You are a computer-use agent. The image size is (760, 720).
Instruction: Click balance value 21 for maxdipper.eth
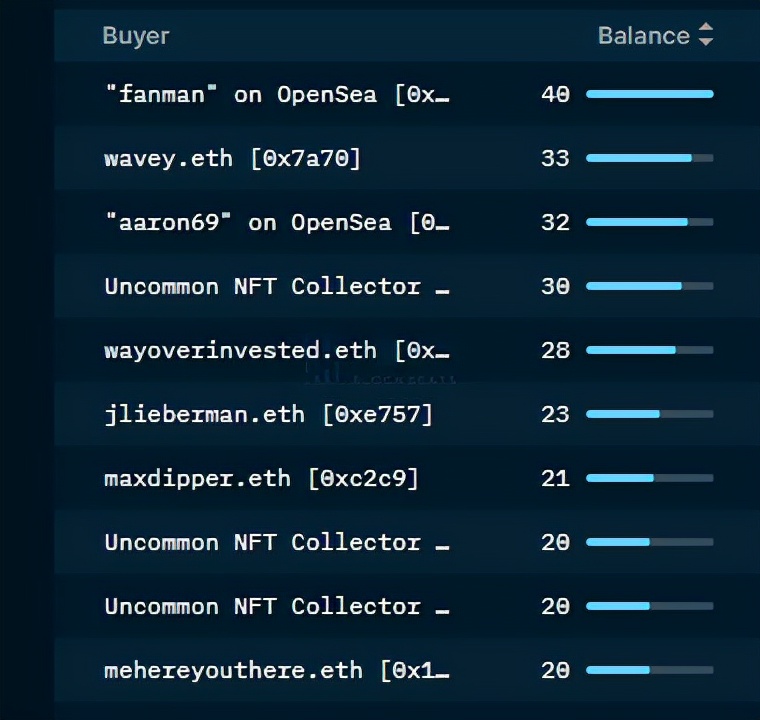555,478
